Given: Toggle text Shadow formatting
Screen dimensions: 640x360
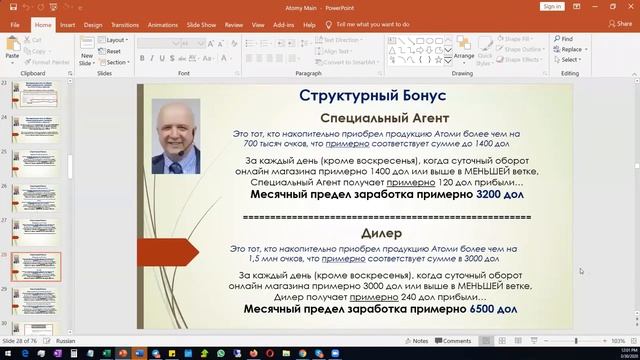Looking at the screenshot, I should click(172, 58).
